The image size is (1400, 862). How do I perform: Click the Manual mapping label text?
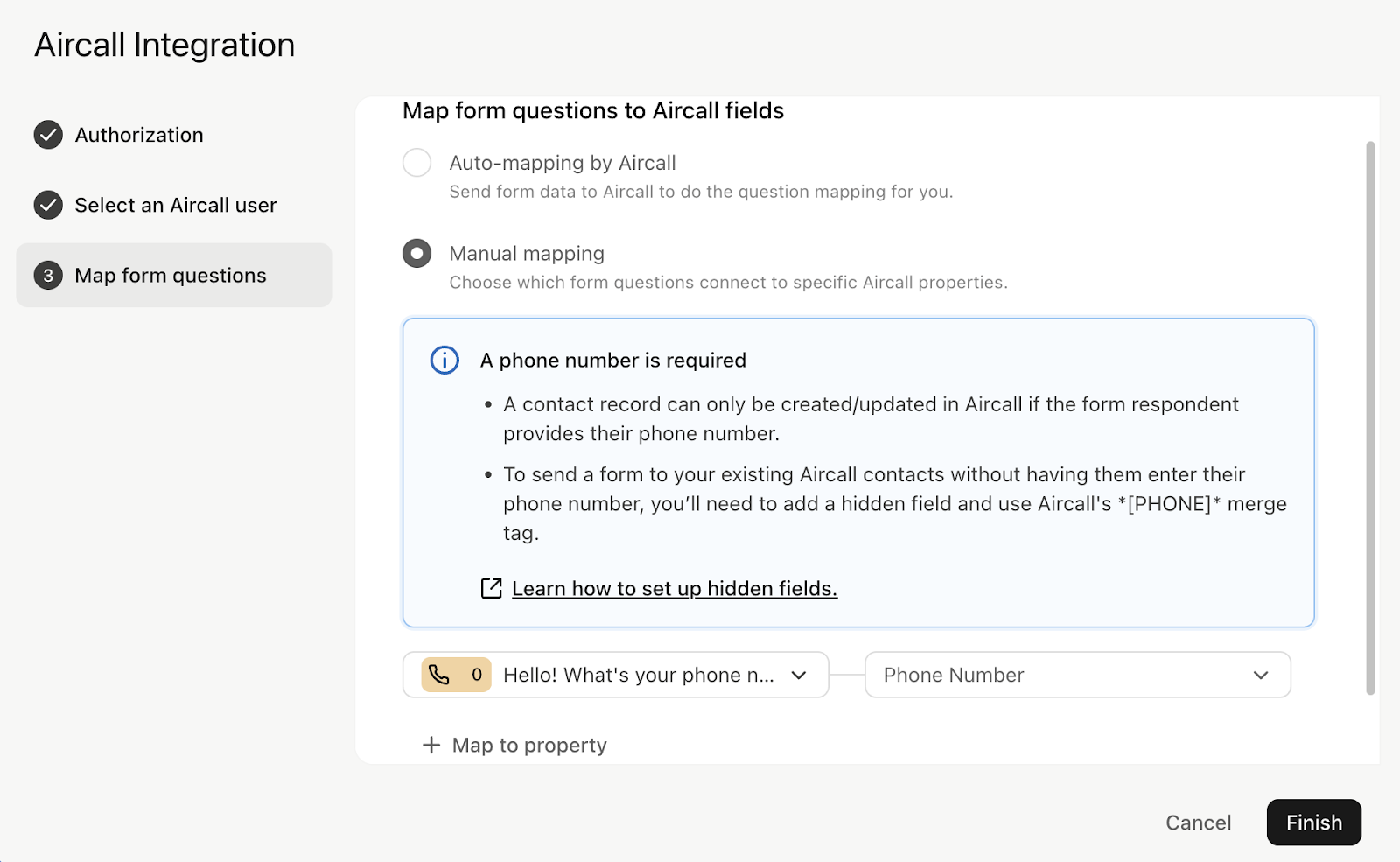[x=527, y=254]
